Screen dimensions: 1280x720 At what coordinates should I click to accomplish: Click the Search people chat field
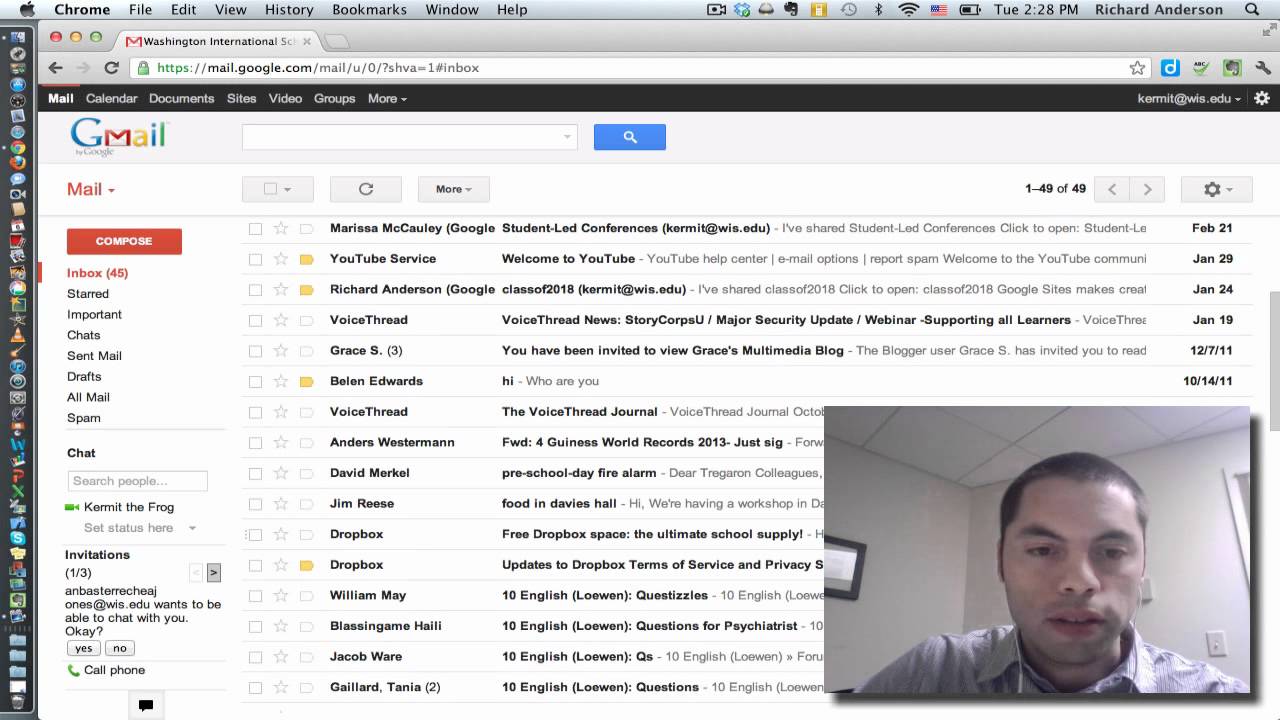click(x=137, y=481)
